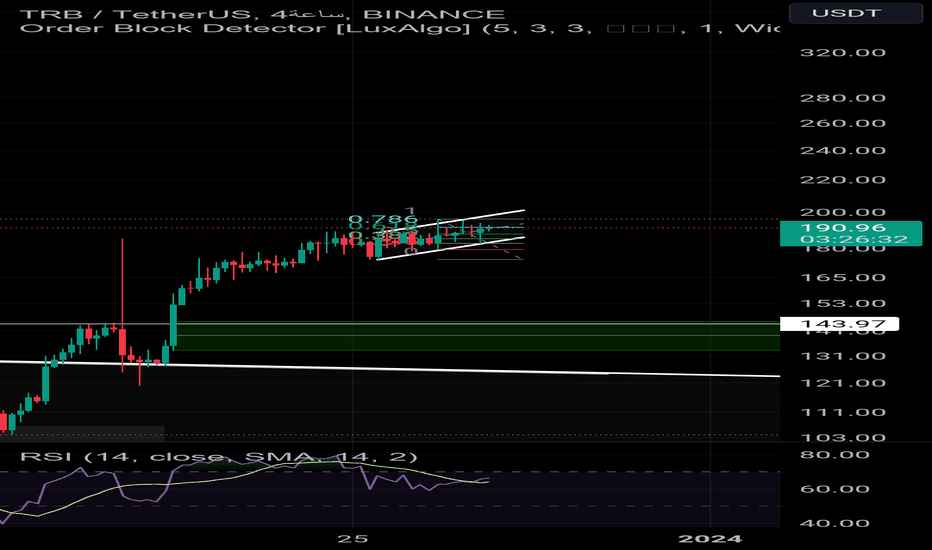This screenshot has height=550, width=932.
Task: Select the 0.786 Fibonacci level label
Action: [383, 219]
